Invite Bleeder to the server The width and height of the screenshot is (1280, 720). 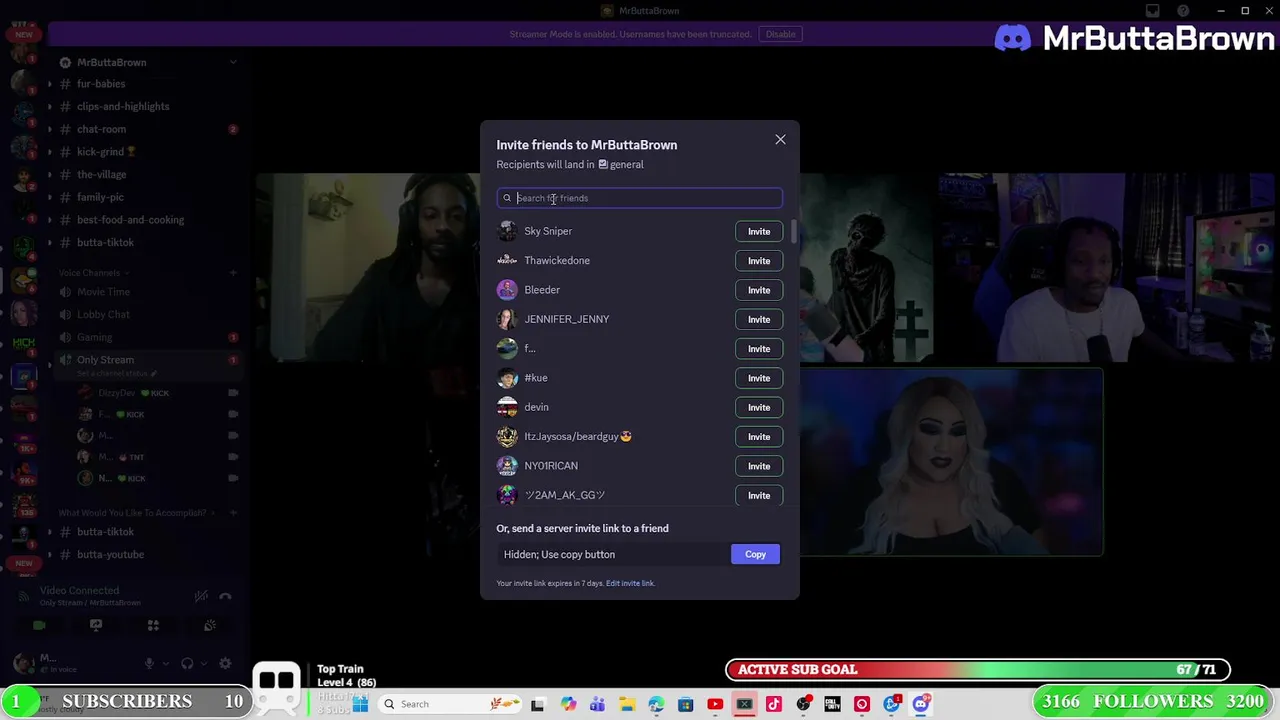[759, 290]
